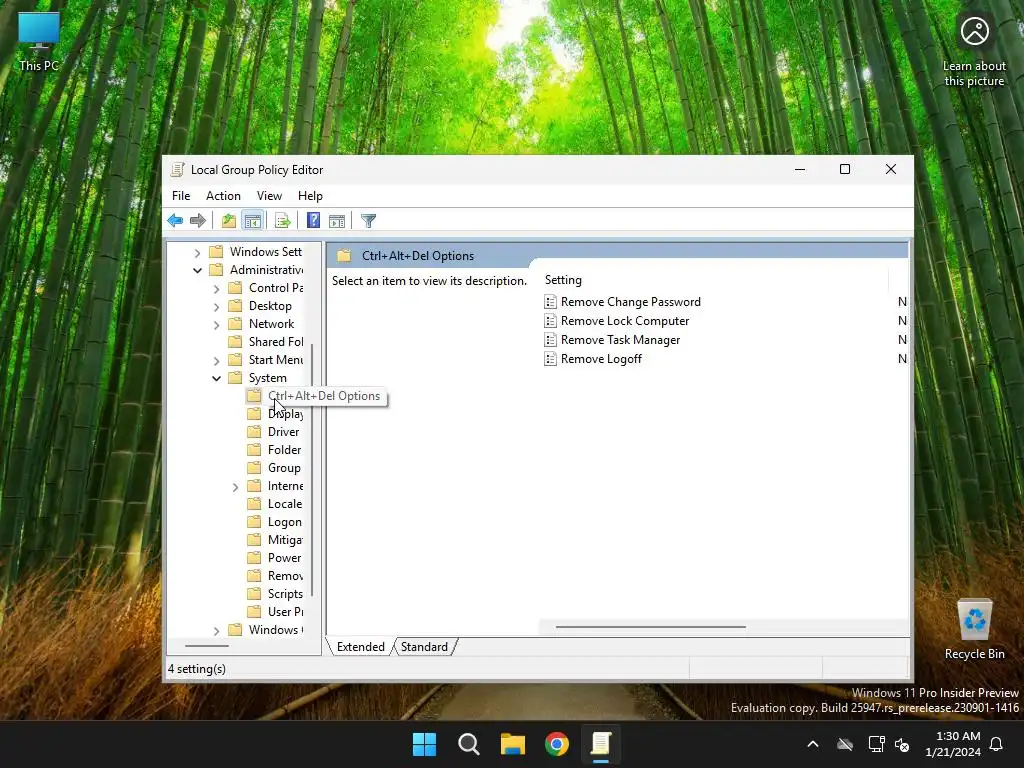This screenshot has width=1024, height=768.
Task: Select the Mitigation Options tree item
Action: tap(285, 539)
